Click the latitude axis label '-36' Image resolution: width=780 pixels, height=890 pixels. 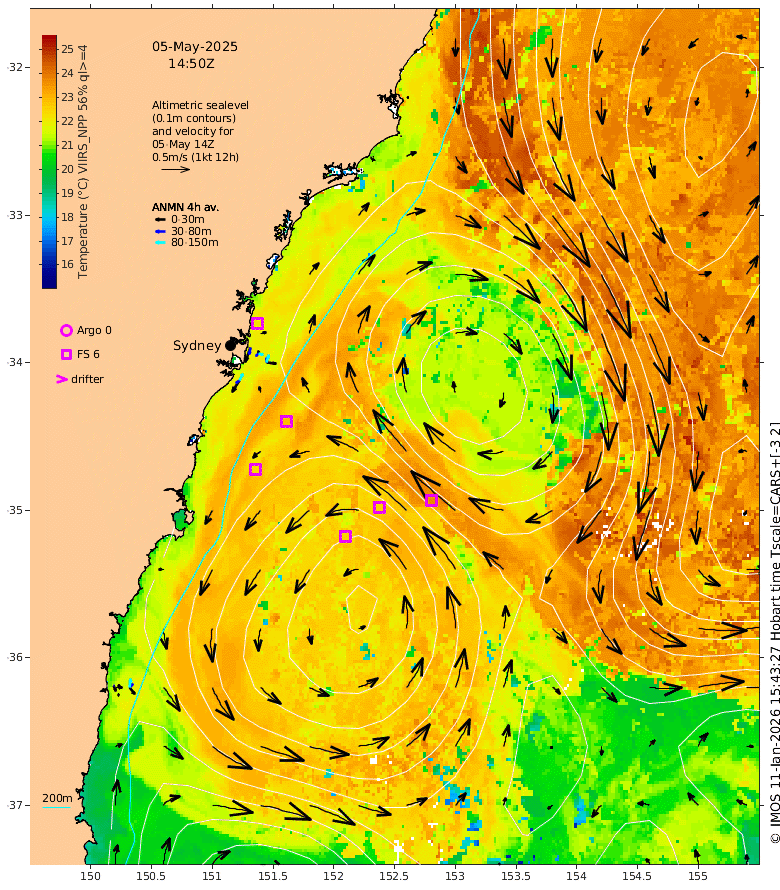[15, 657]
